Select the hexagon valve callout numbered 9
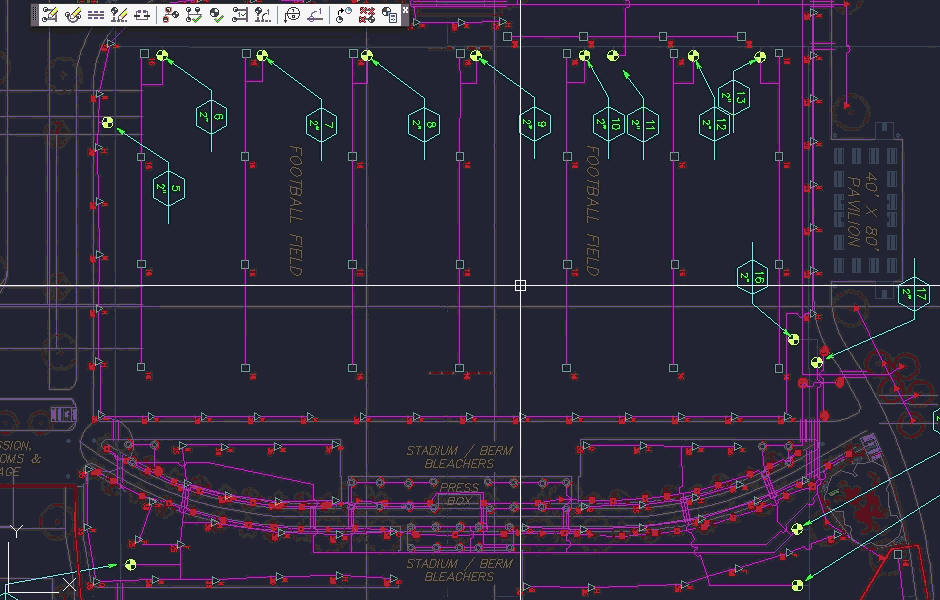 (x=535, y=124)
